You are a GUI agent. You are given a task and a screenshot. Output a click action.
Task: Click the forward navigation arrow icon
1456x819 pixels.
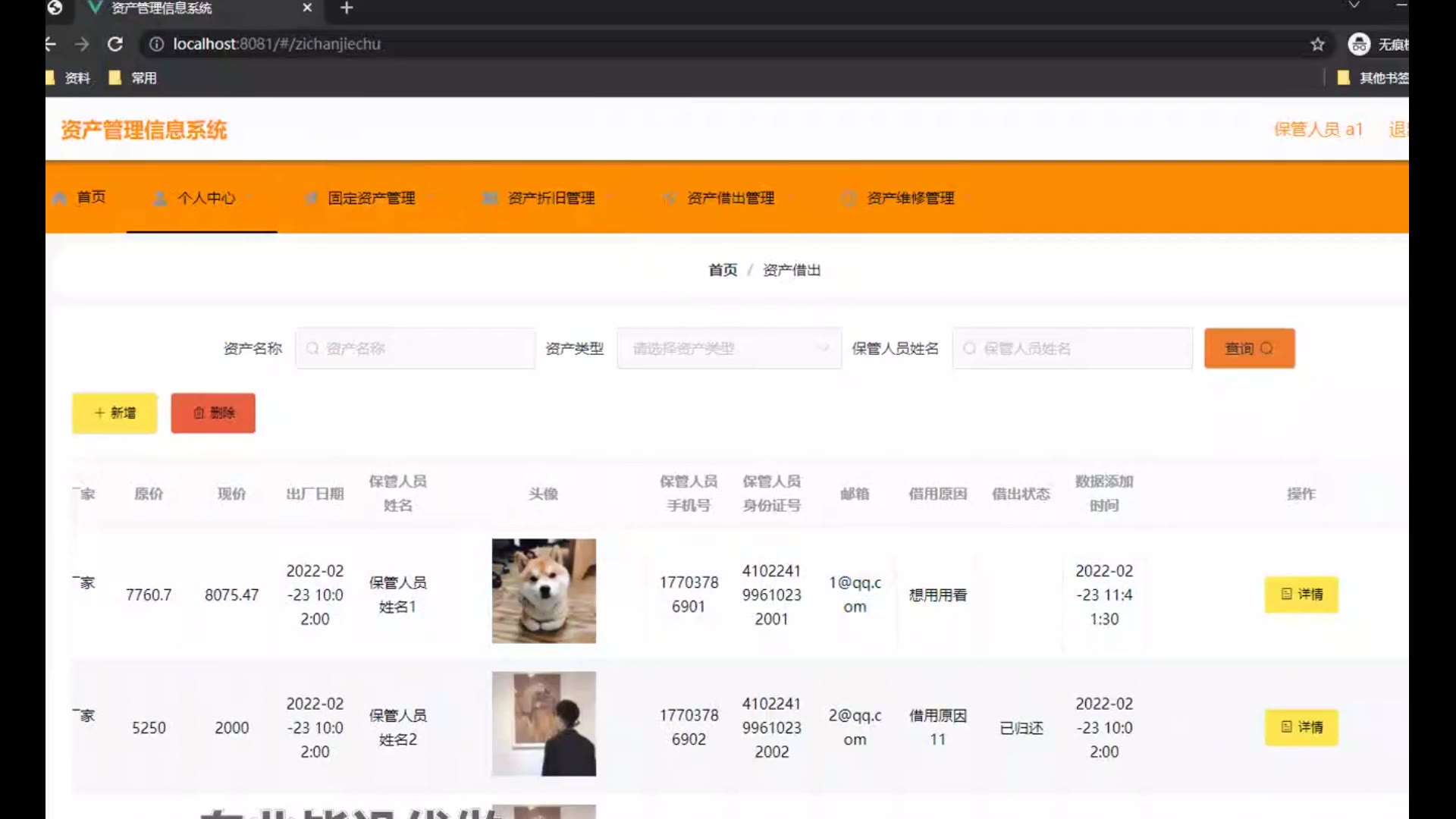(x=82, y=44)
